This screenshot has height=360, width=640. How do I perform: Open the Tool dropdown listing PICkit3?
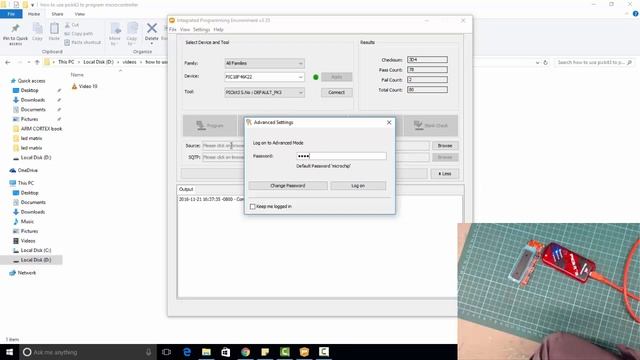(264, 92)
